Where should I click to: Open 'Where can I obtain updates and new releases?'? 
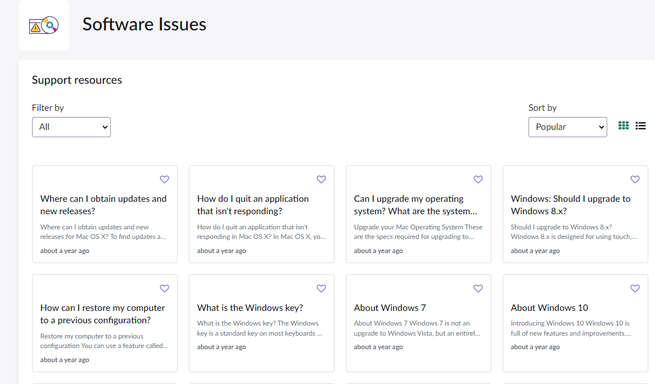point(103,205)
